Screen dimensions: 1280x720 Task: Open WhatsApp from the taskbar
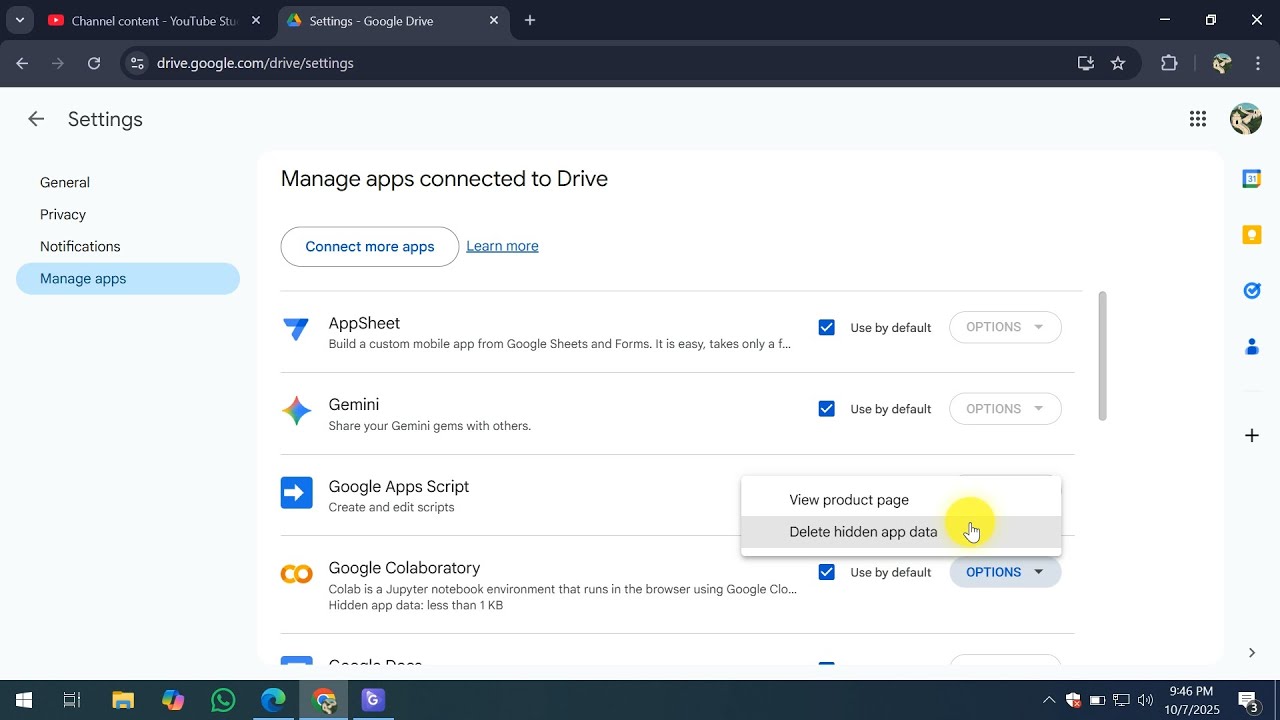[x=223, y=700]
